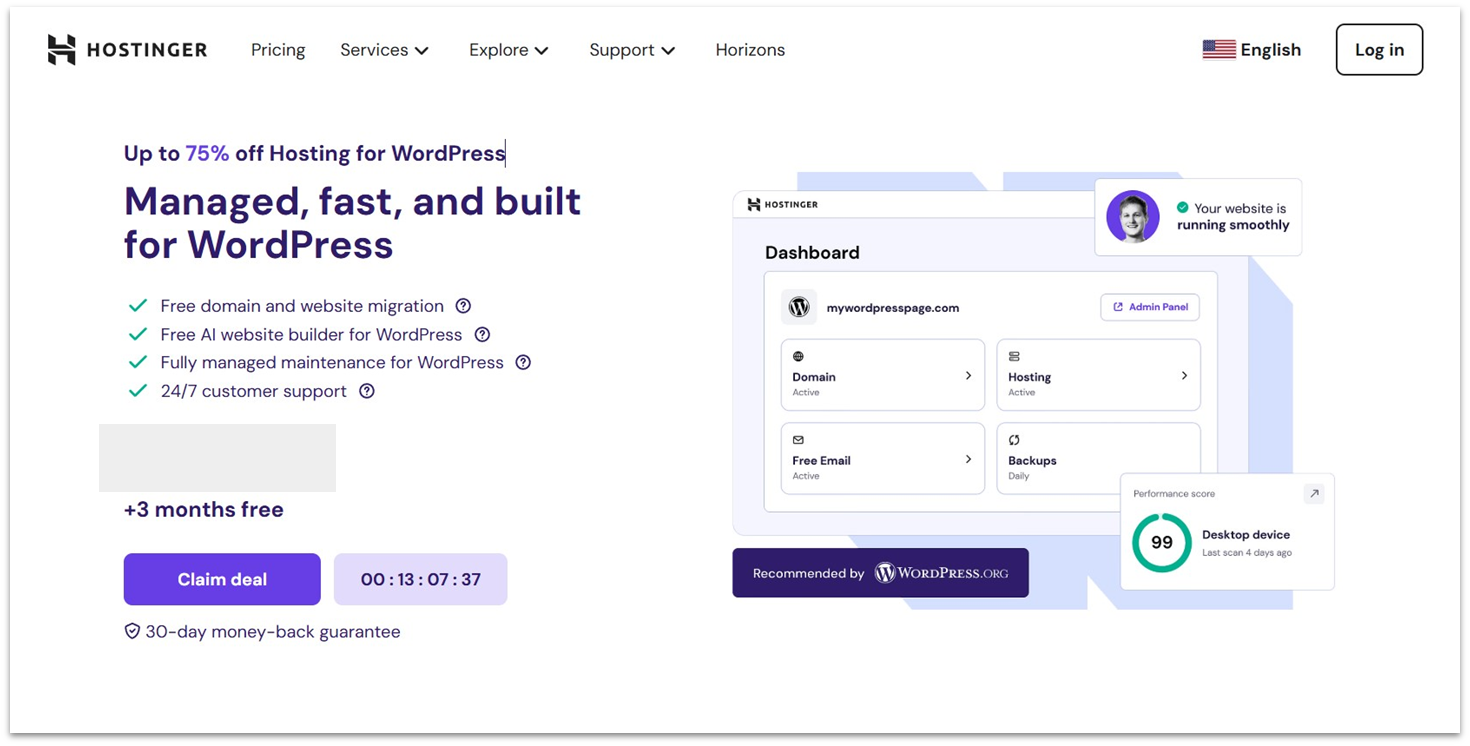
Task: Click the 99 performance score ring
Action: pos(1161,542)
